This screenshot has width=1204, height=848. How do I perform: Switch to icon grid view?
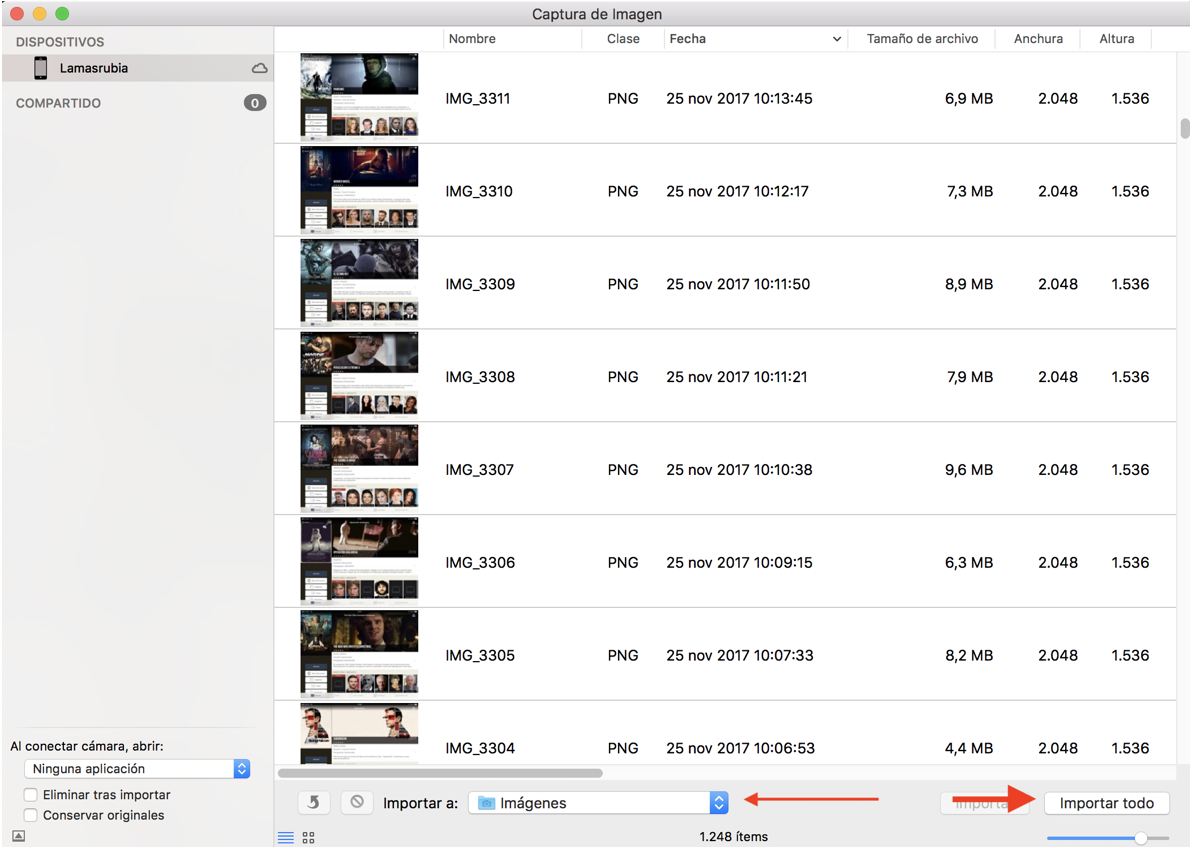[308, 837]
